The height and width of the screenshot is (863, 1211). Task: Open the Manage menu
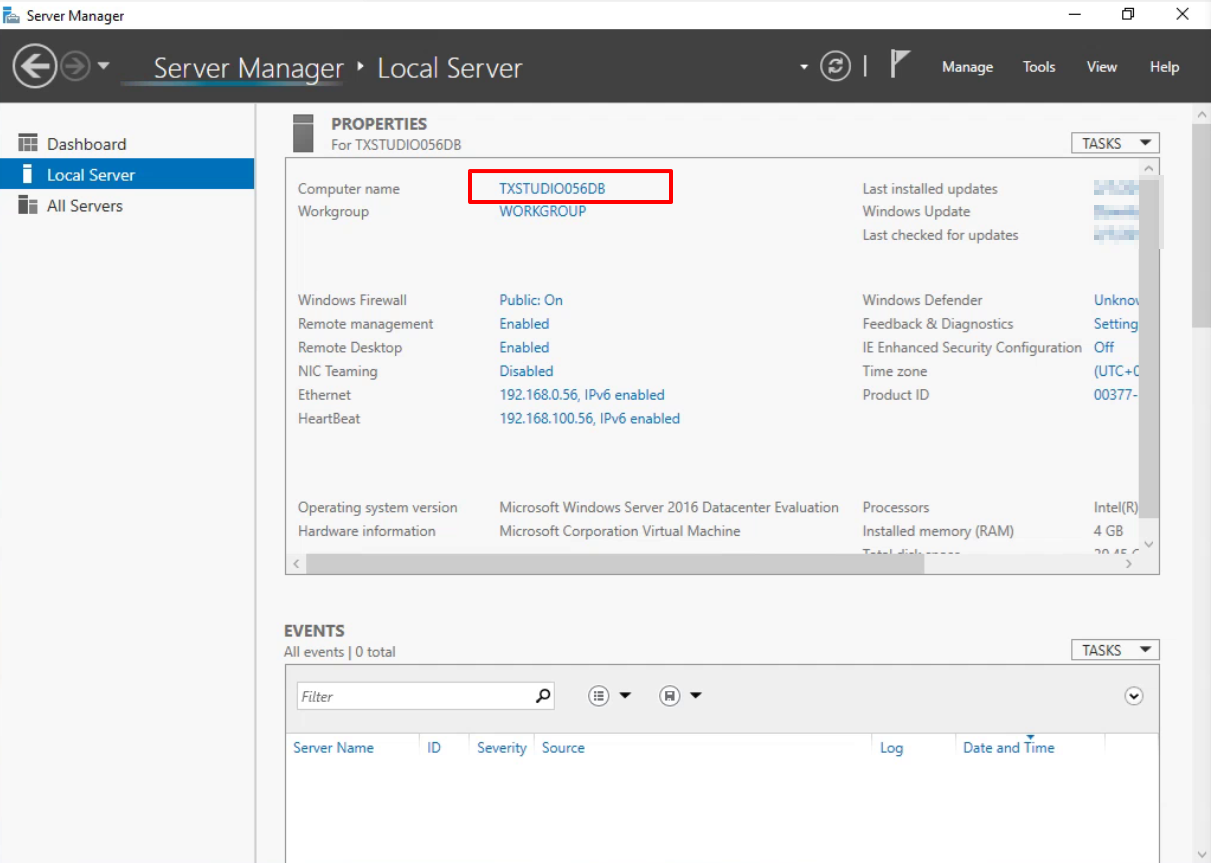pyautogui.click(x=967, y=67)
